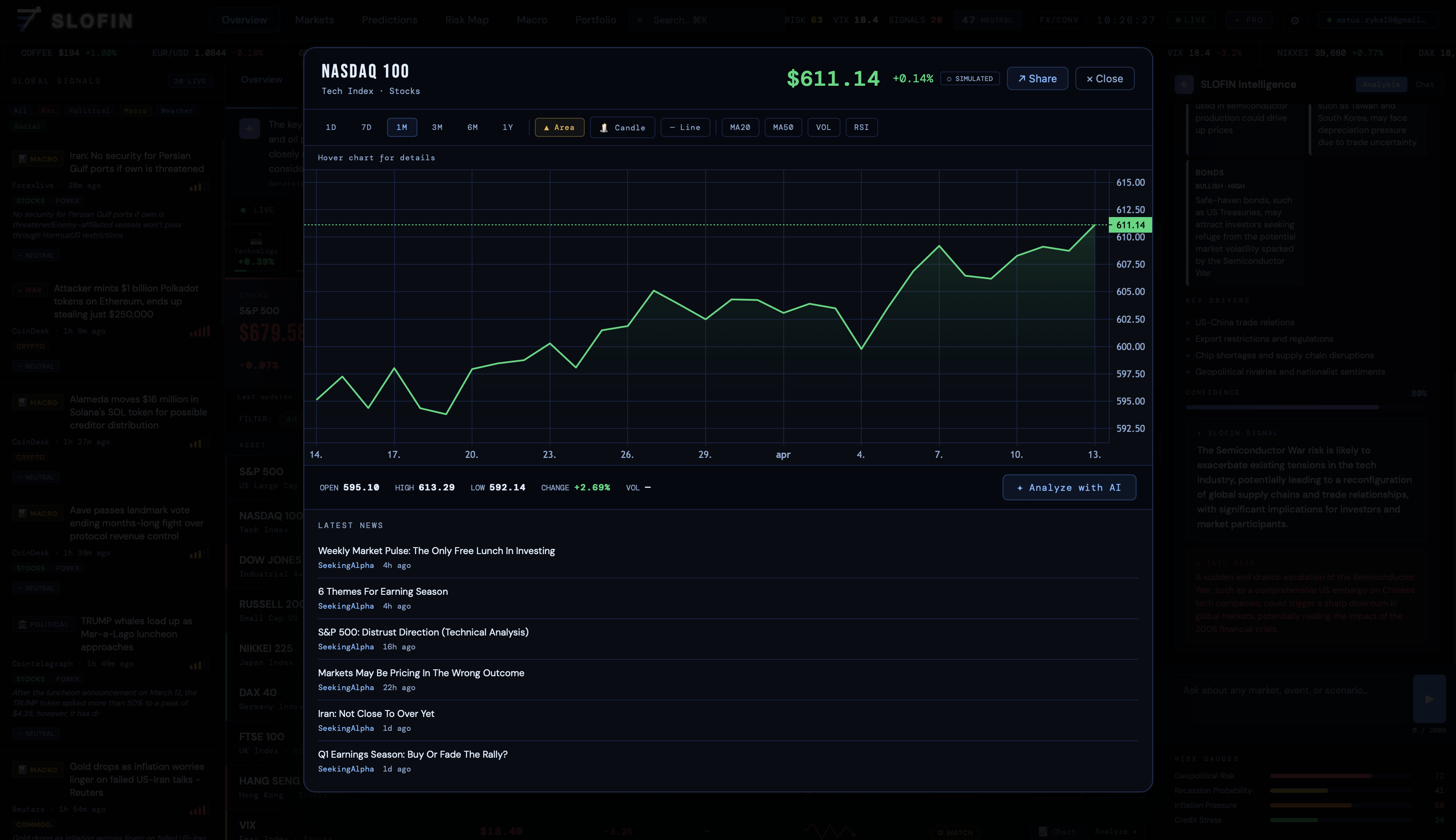
Task: Switch to Candle chart type
Action: point(622,127)
